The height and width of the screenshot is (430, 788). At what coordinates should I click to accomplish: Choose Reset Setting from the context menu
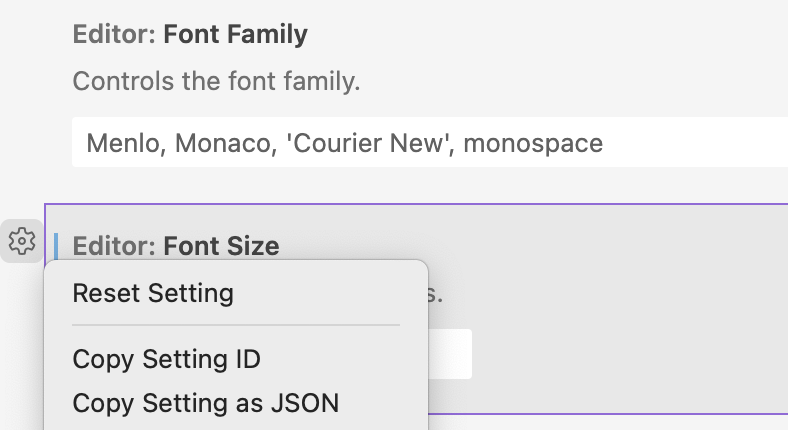click(x=153, y=294)
